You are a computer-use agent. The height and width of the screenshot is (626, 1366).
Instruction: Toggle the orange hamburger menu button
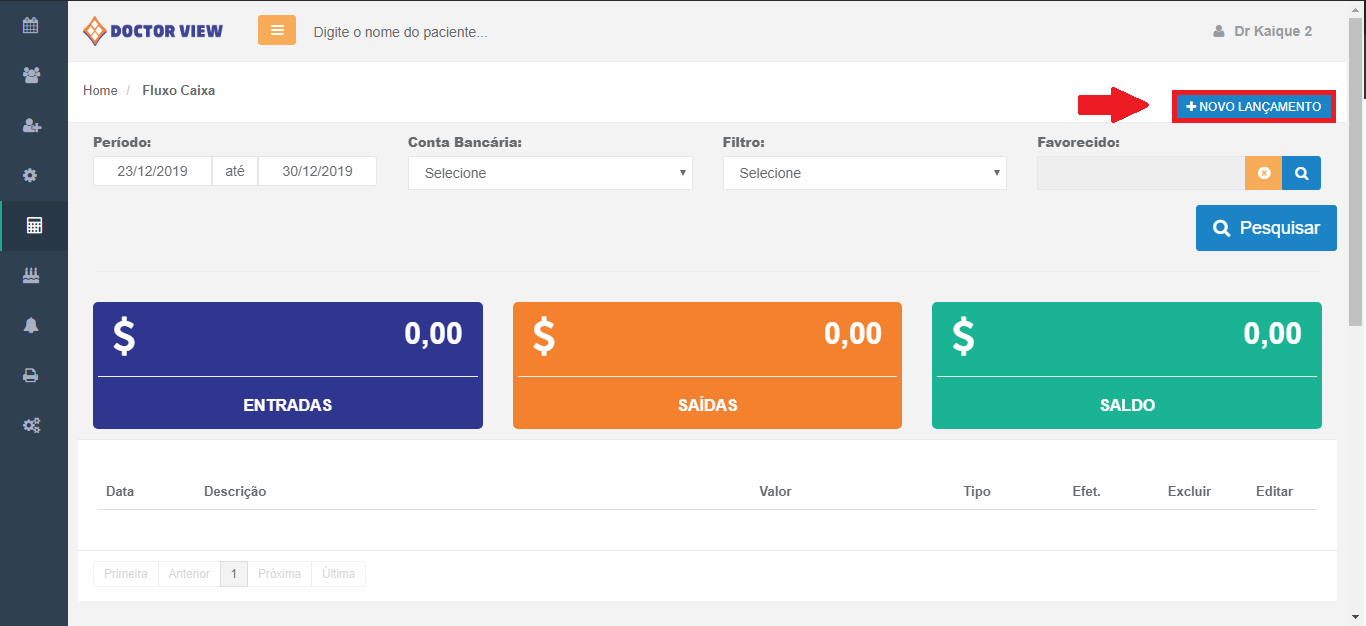(277, 30)
